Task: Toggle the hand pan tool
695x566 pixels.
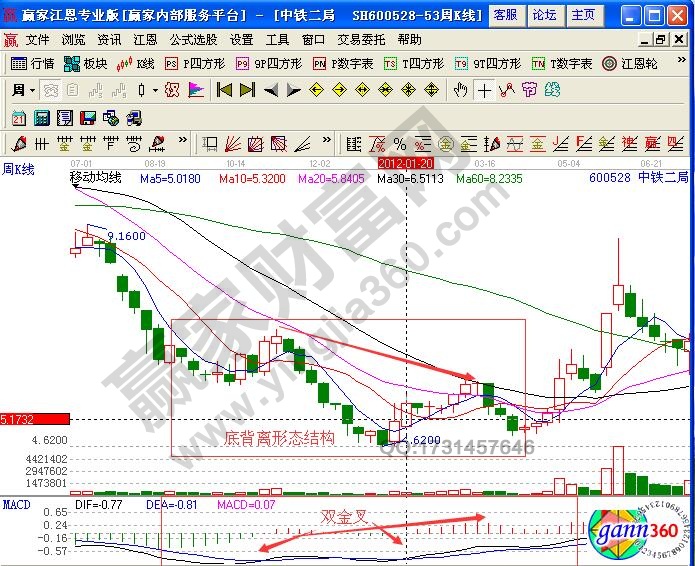Action: [461, 90]
